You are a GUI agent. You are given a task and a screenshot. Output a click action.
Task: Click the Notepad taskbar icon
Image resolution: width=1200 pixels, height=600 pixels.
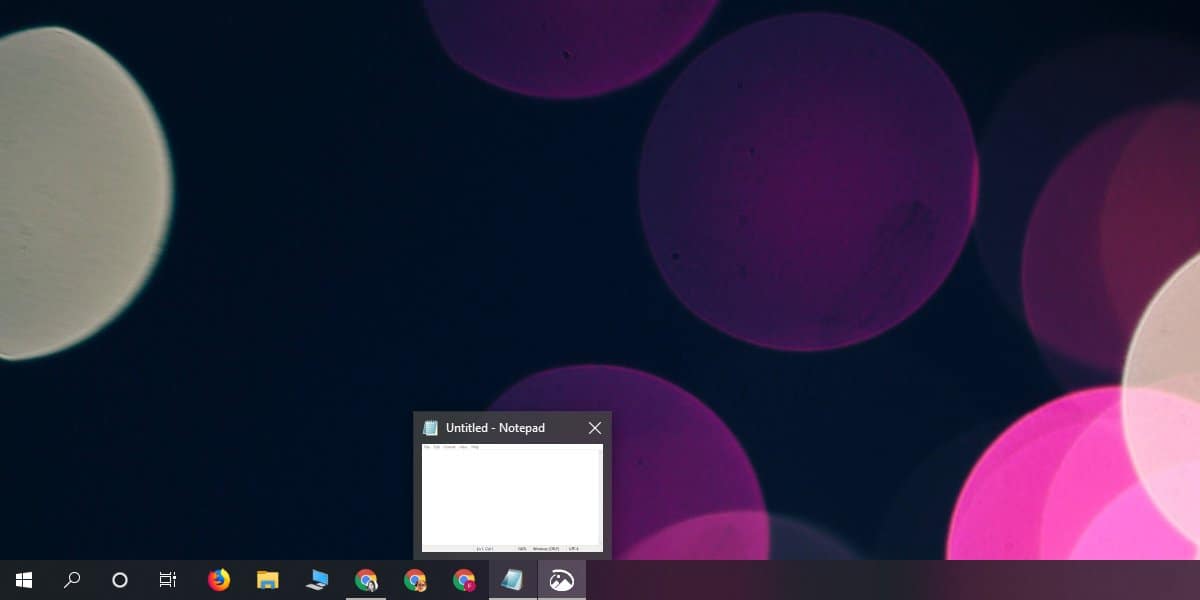coord(513,580)
